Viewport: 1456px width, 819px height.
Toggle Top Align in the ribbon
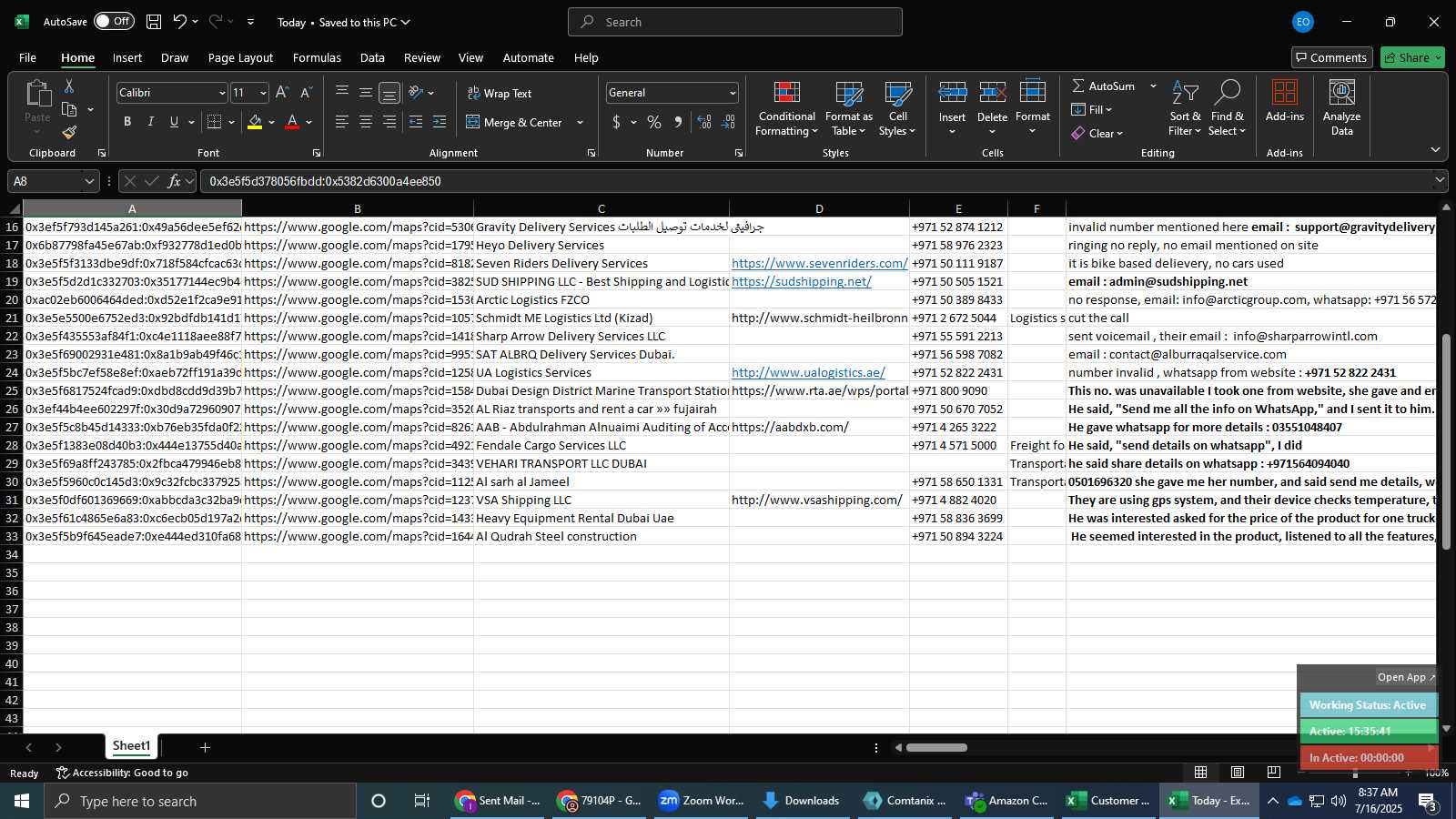click(342, 93)
